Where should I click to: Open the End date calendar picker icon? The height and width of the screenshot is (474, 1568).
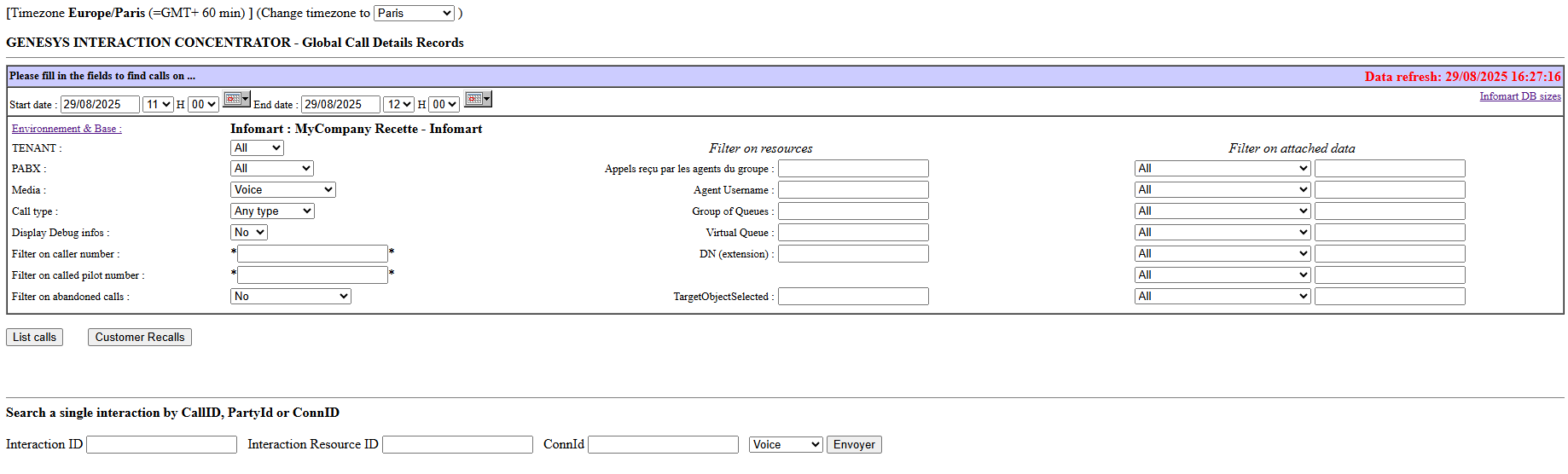(x=477, y=100)
